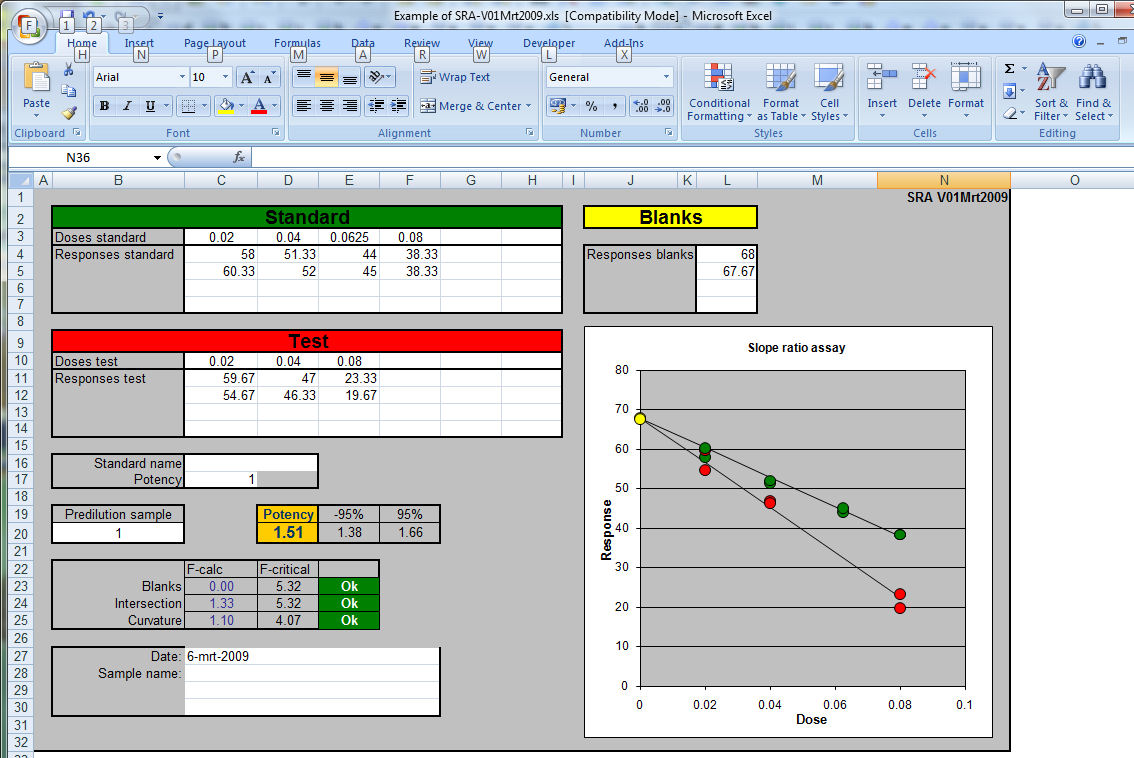This screenshot has width=1134, height=758.
Task: Click the AutoSum sigma icon
Action: pyautogui.click(x=1010, y=69)
